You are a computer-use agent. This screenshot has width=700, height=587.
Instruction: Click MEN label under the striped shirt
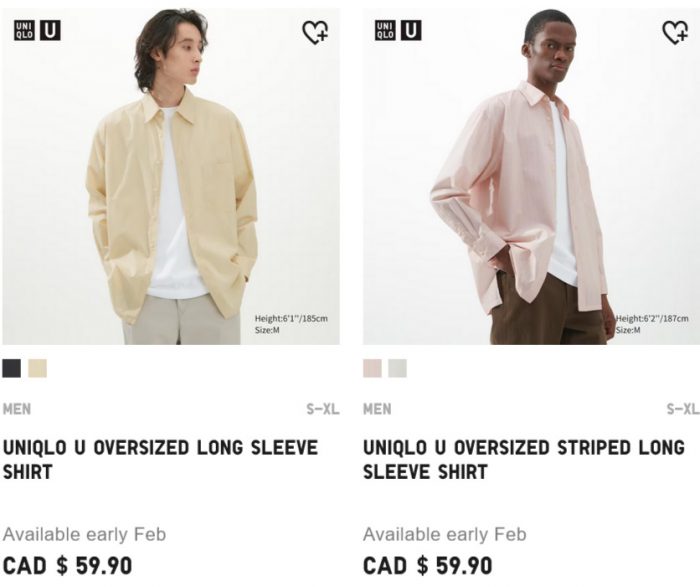pyautogui.click(x=377, y=409)
